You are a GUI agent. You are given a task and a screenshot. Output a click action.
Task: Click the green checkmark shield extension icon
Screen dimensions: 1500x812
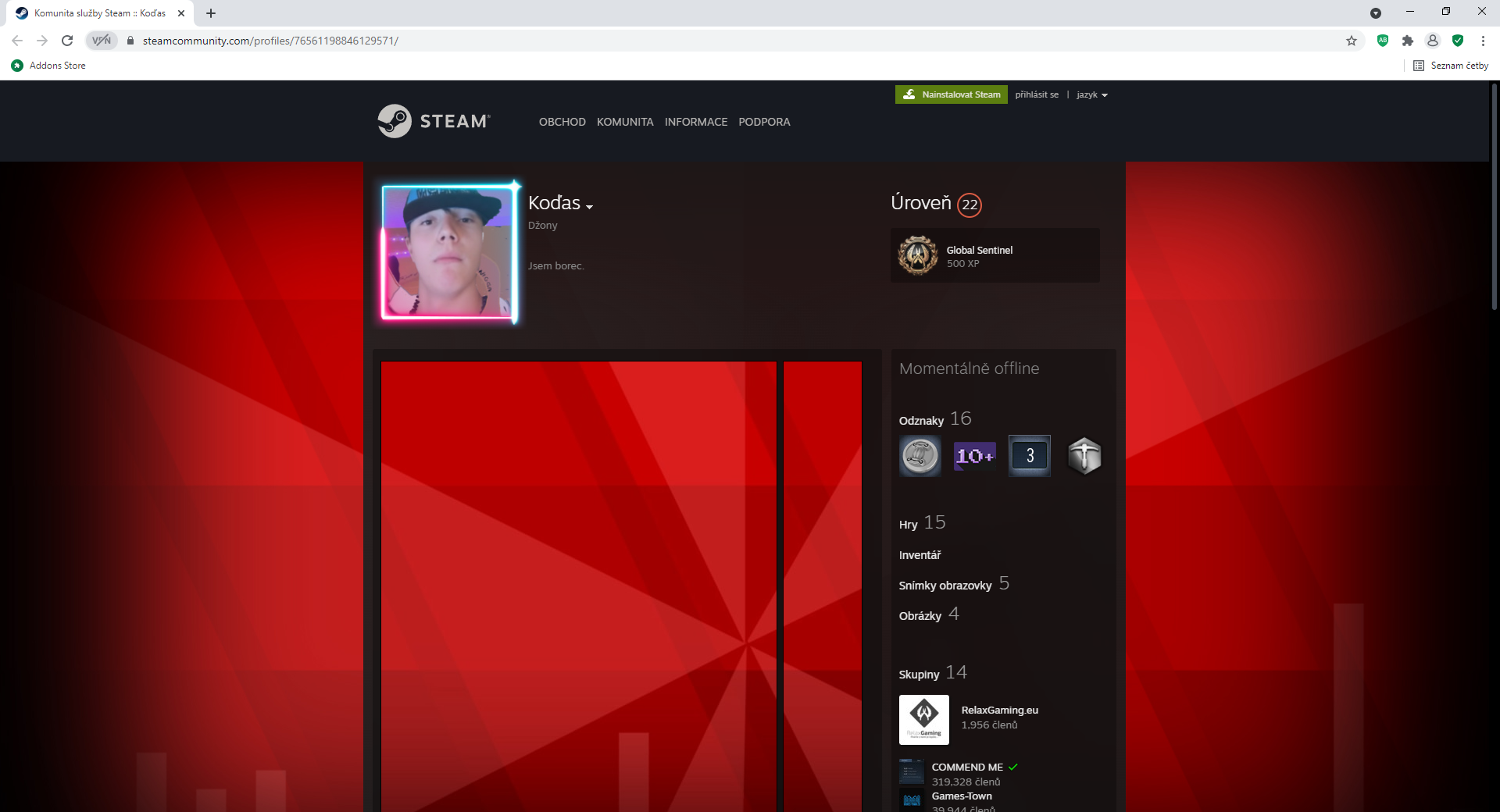pos(1458,41)
